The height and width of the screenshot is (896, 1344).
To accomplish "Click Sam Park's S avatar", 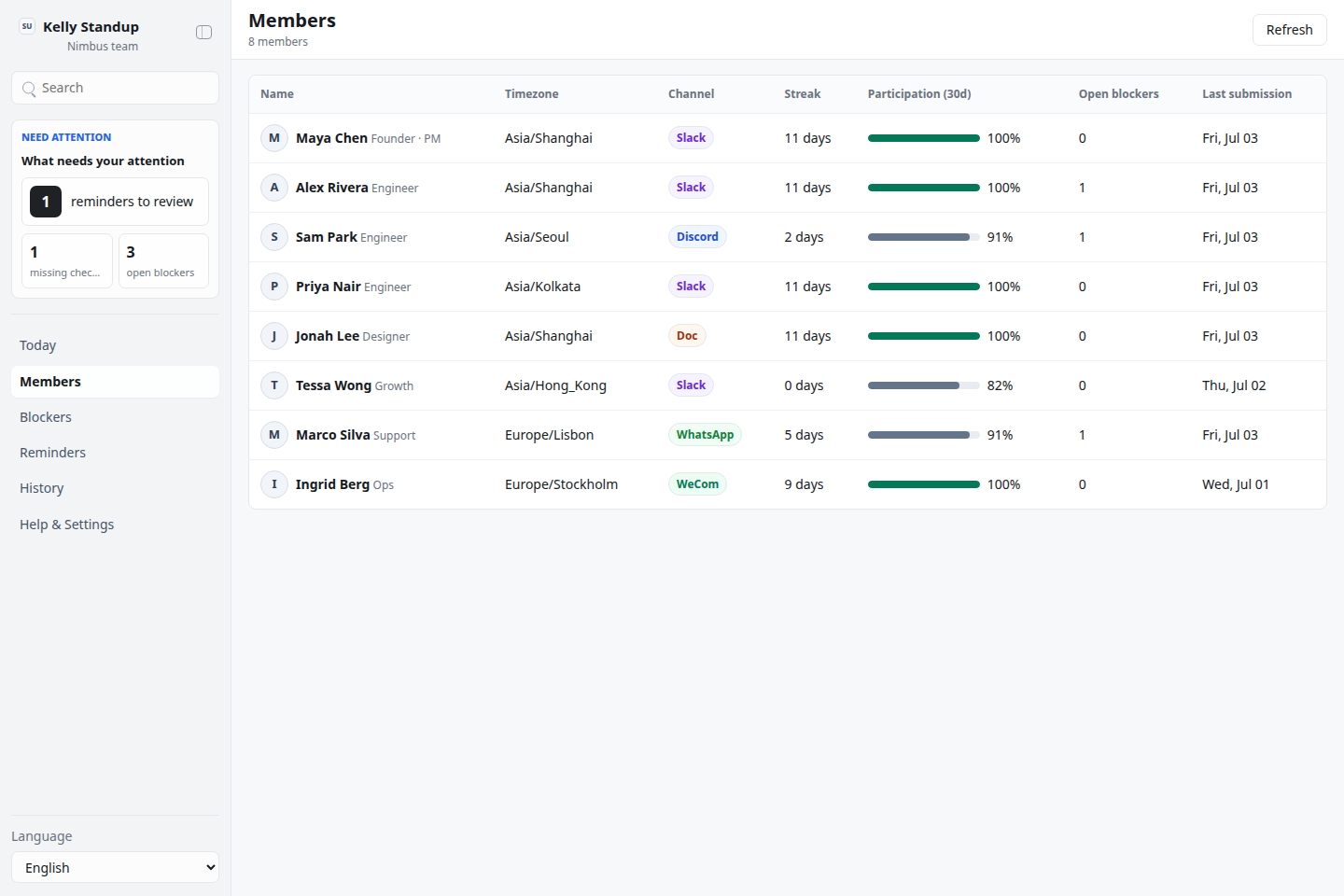I will [x=274, y=237].
